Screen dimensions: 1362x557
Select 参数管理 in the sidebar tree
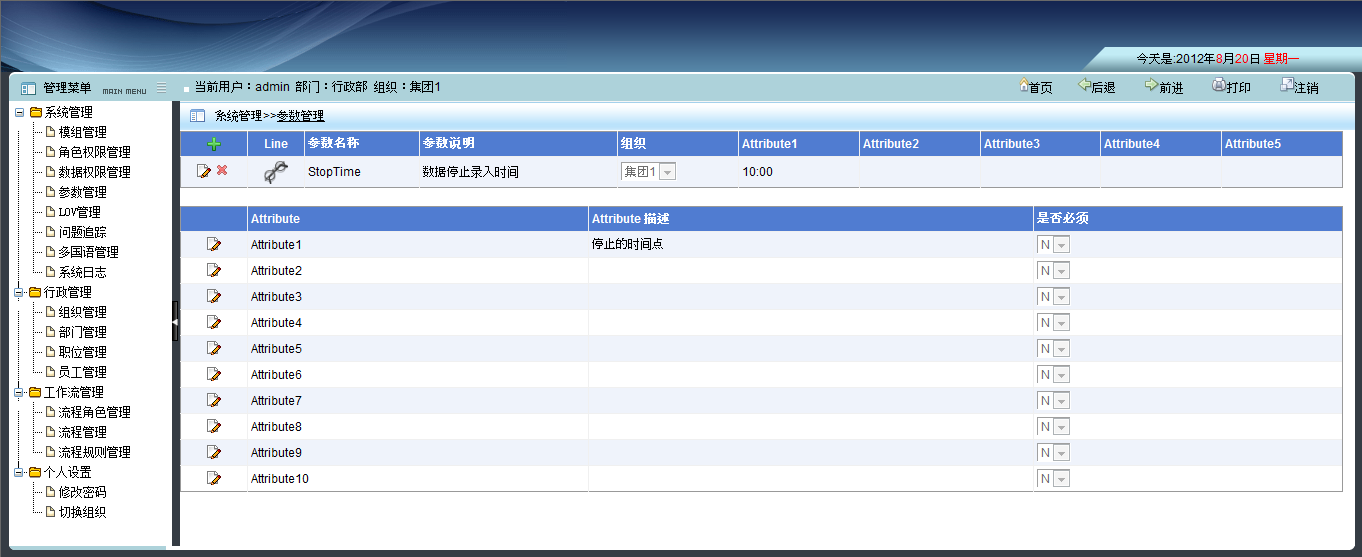pos(82,192)
